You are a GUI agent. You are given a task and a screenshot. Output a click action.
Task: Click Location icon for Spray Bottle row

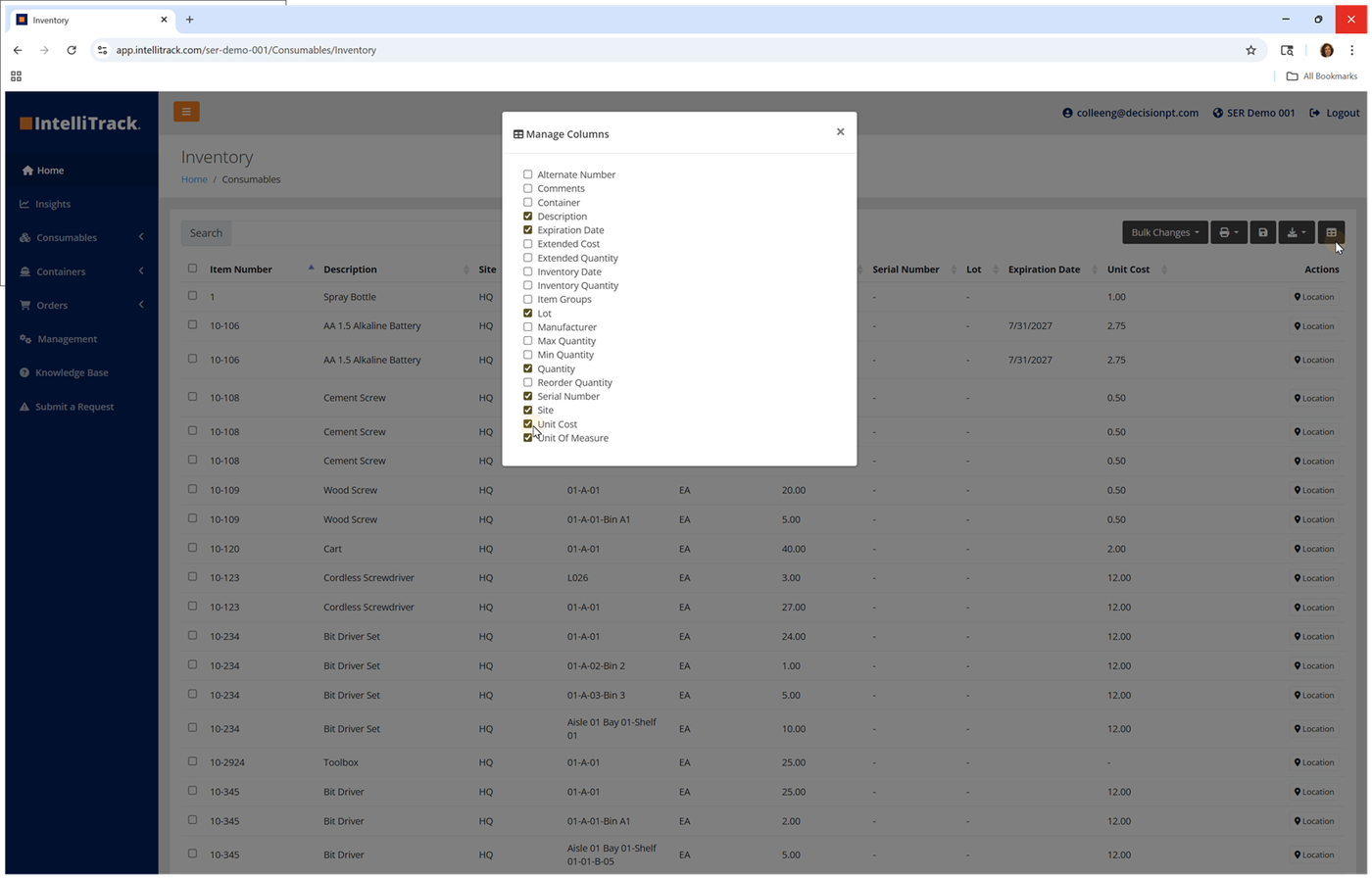click(1314, 297)
